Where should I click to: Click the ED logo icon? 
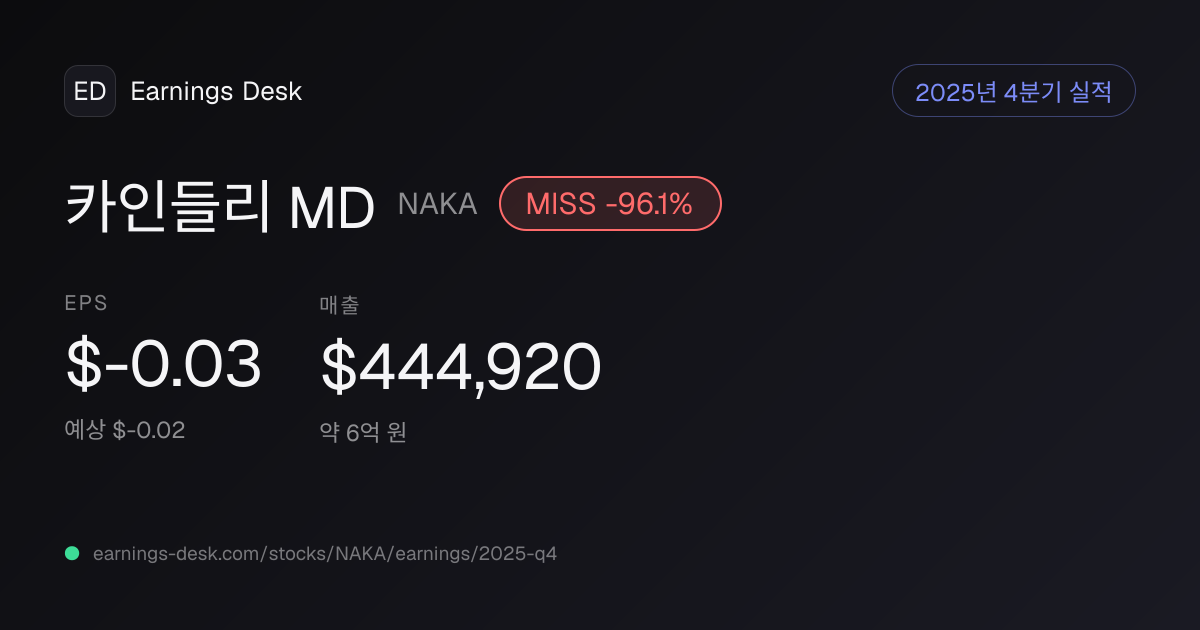point(90,91)
